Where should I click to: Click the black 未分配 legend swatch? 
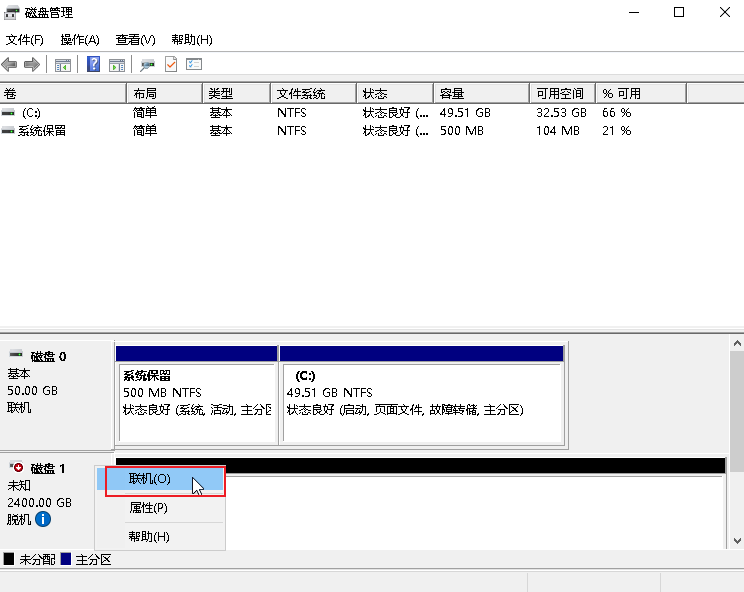[x=9, y=559]
